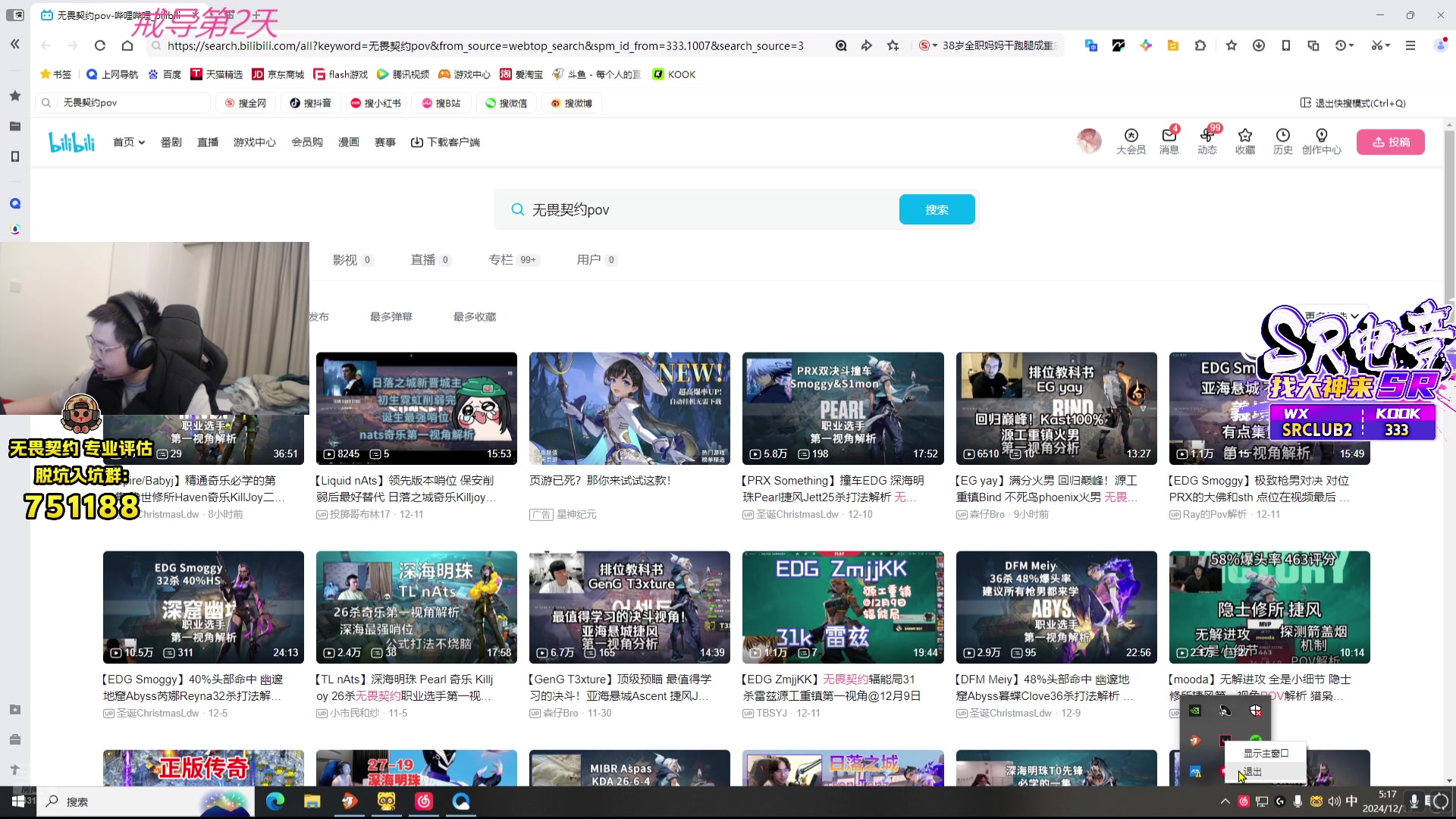This screenshot has height=819, width=1456.
Task: Click the 搜小红书 quick search button
Action: (x=376, y=103)
